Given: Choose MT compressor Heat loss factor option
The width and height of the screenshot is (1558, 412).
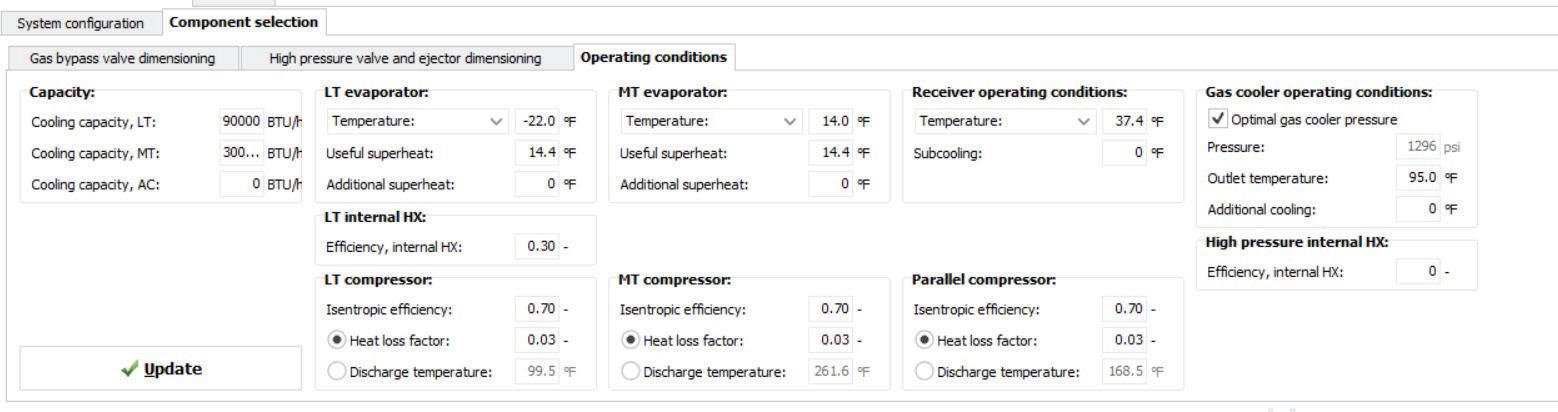Looking at the screenshot, I should (630, 341).
